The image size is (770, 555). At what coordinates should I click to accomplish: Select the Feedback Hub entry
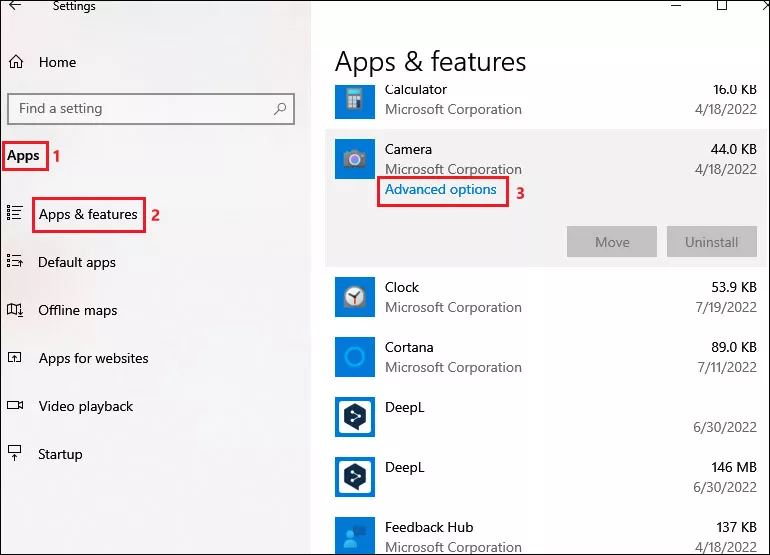pos(546,535)
